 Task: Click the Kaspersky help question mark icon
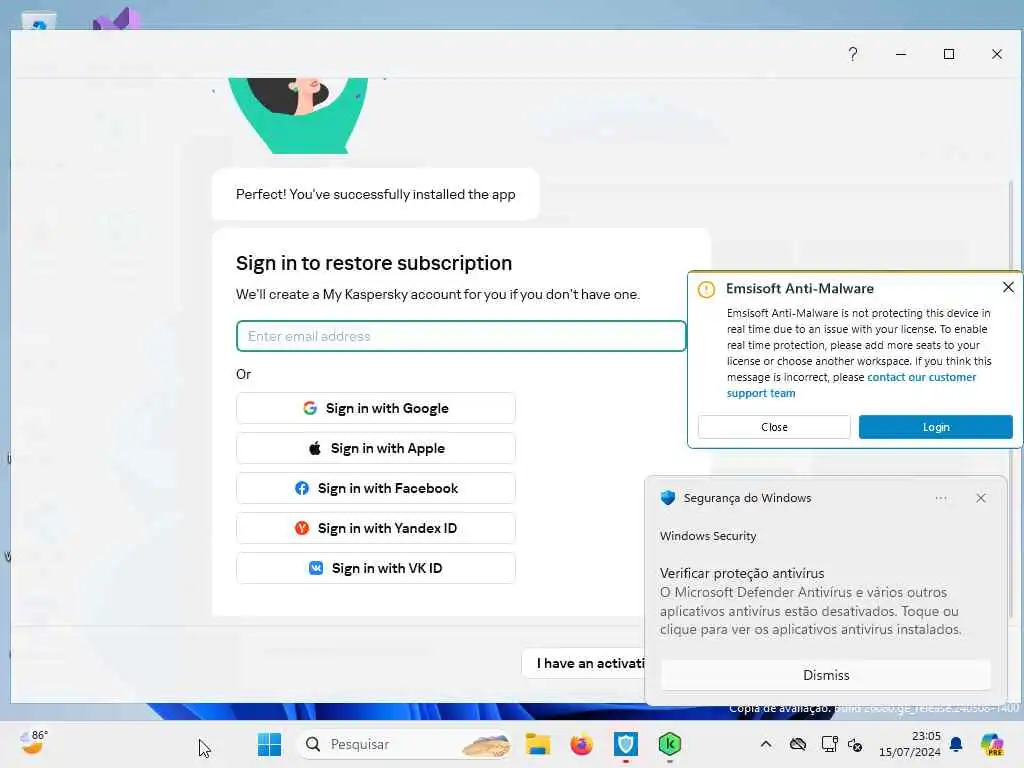[853, 54]
